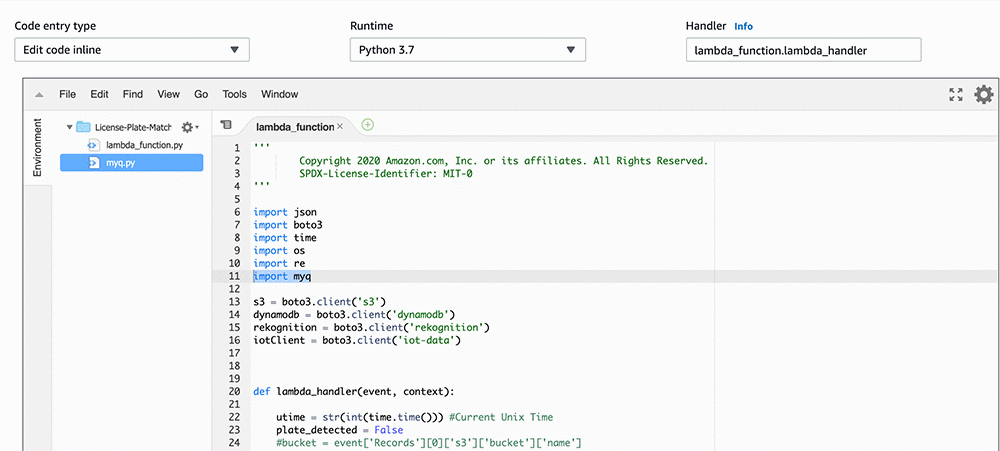The image size is (1000, 451).
Task: Open the Window menu
Action: [279, 94]
